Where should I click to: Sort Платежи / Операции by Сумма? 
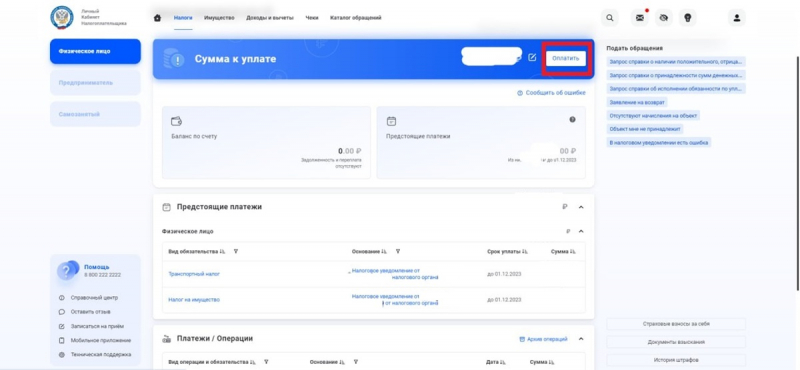(552, 362)
